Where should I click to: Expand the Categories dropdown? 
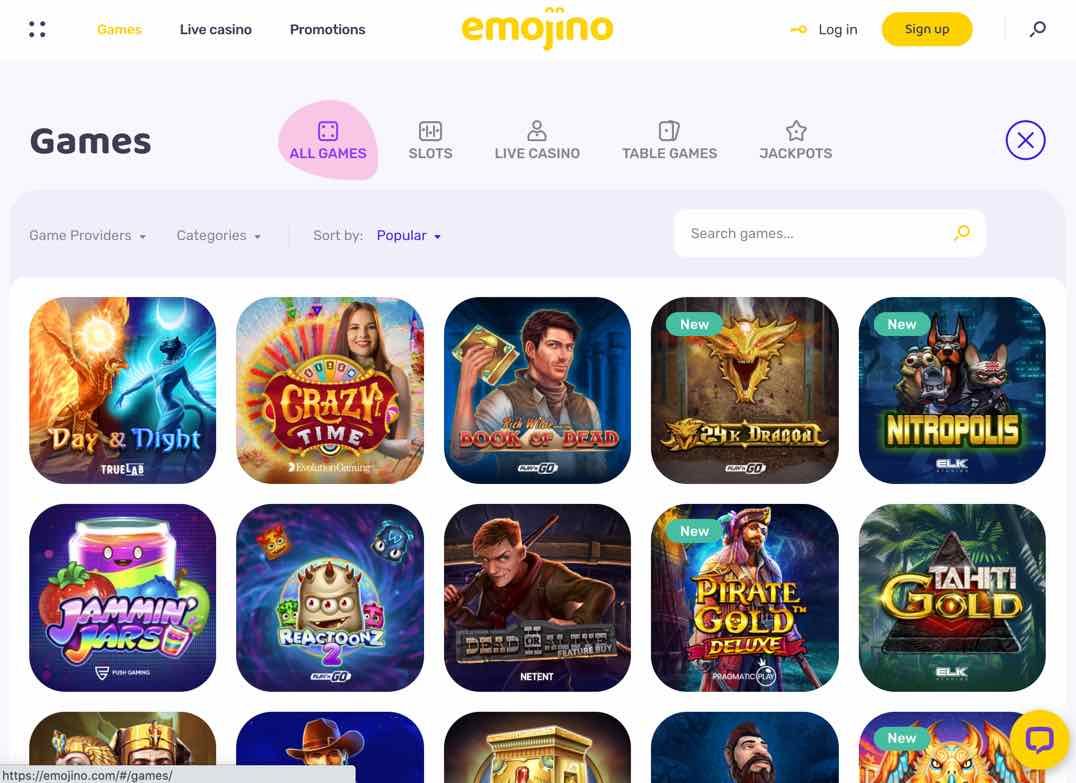coord(218,235)
